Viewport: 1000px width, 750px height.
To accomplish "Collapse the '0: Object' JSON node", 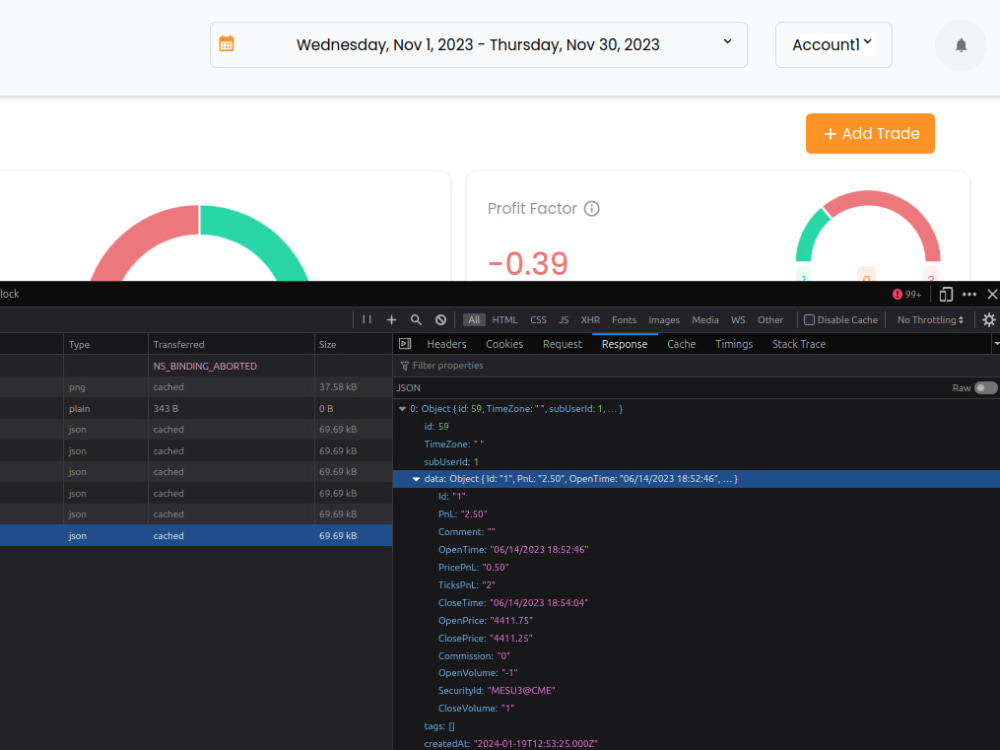I will click(402, 409).
